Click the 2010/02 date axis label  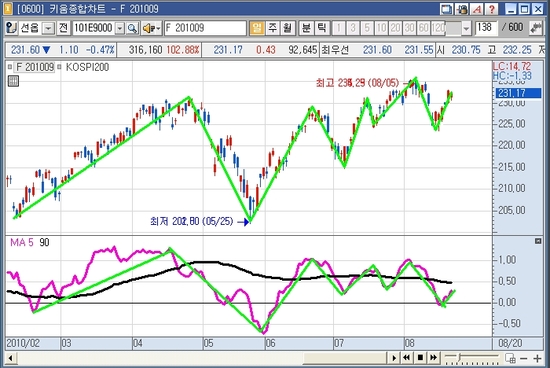click(23, 343)
